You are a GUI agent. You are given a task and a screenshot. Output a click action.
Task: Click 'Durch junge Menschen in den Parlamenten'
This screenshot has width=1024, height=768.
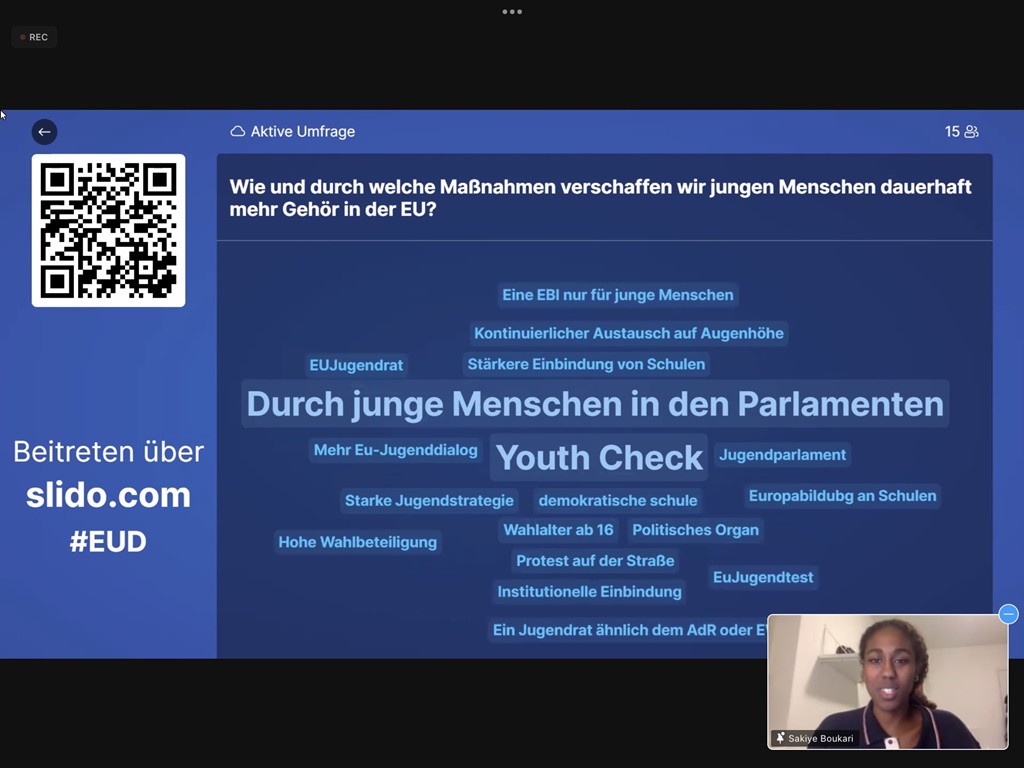click(x=595, y=404)
